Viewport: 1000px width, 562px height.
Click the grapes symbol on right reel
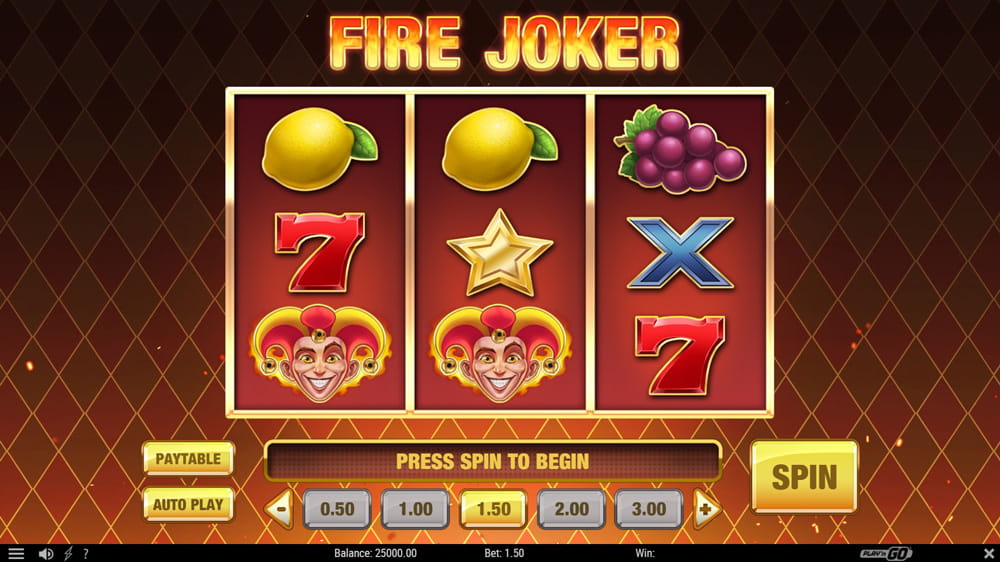680,150
